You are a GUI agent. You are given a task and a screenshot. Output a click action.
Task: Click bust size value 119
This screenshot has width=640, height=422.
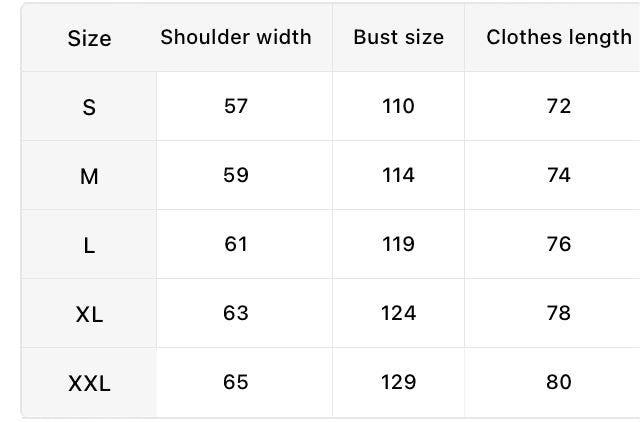pos(398,244)
